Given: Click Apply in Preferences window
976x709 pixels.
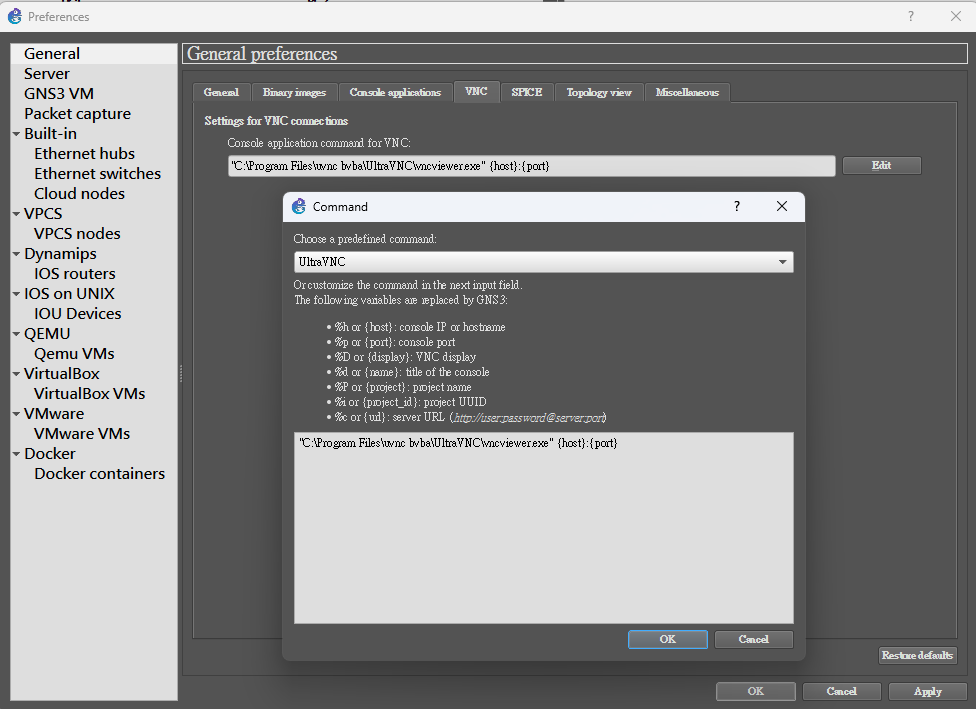Looking at the screenshot, I should (x=927, y=692).
